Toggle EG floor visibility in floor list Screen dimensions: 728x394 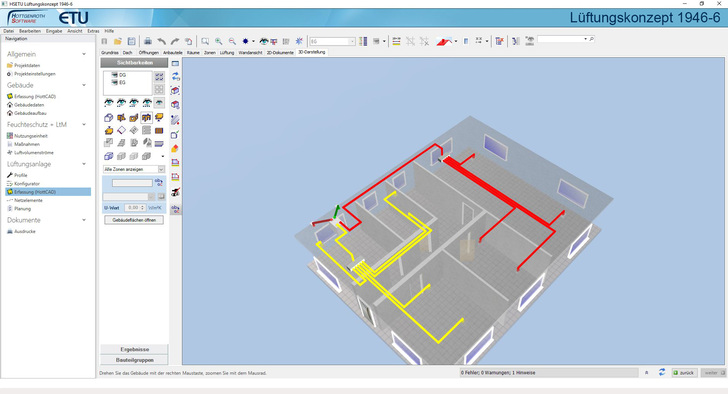115,83
